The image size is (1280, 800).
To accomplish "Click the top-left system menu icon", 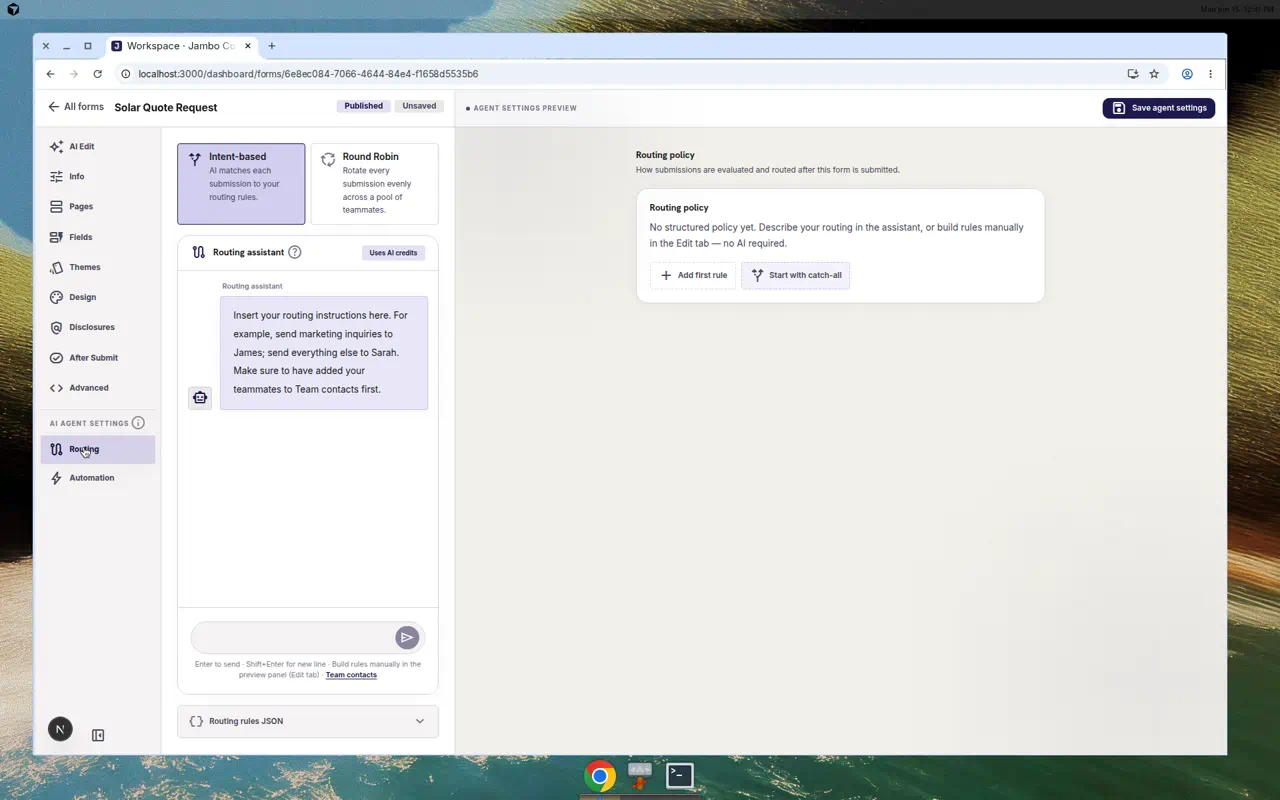I will pos(13,9).
